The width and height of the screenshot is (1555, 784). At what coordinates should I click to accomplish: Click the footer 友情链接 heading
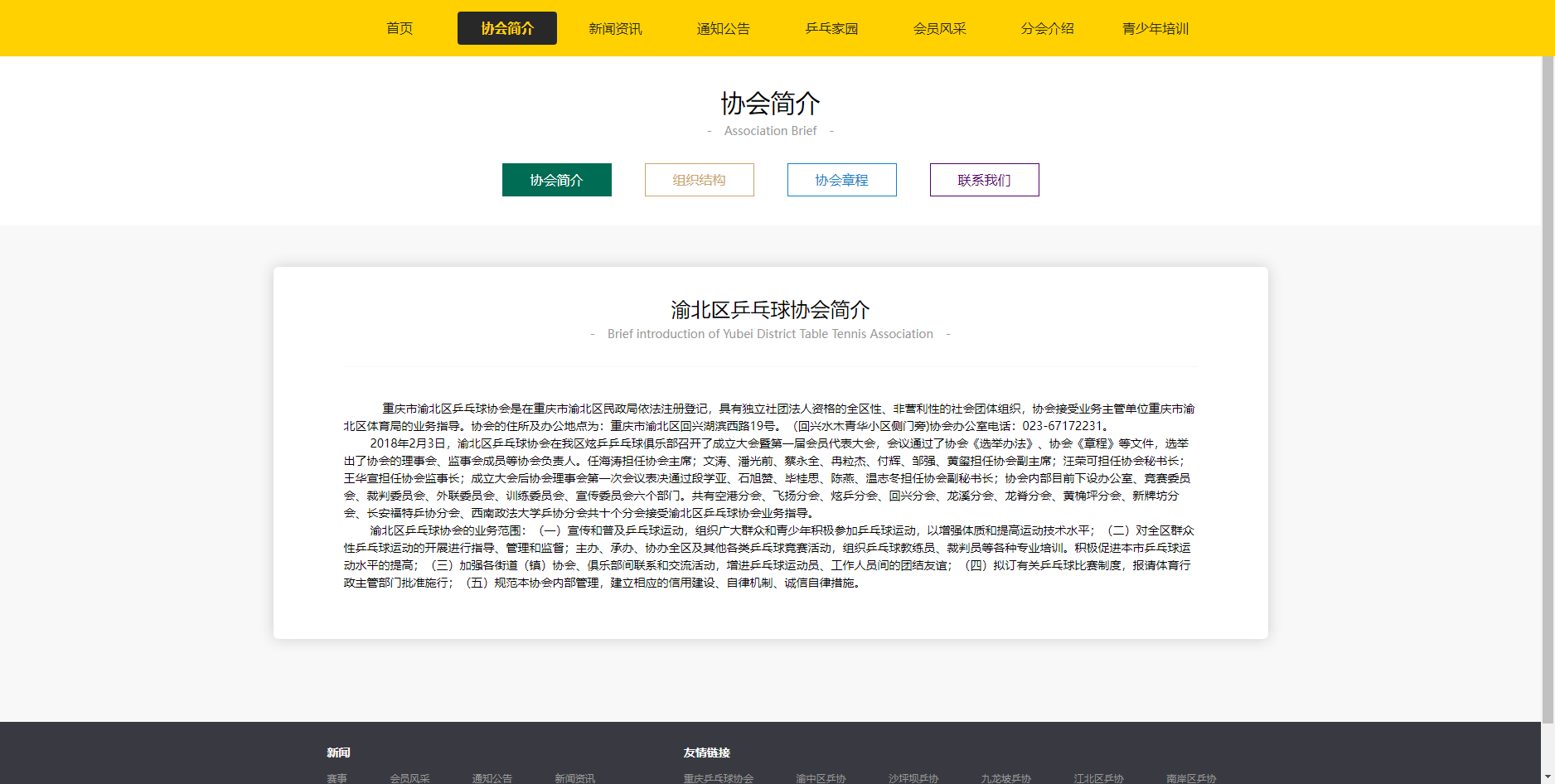[707, 753]
